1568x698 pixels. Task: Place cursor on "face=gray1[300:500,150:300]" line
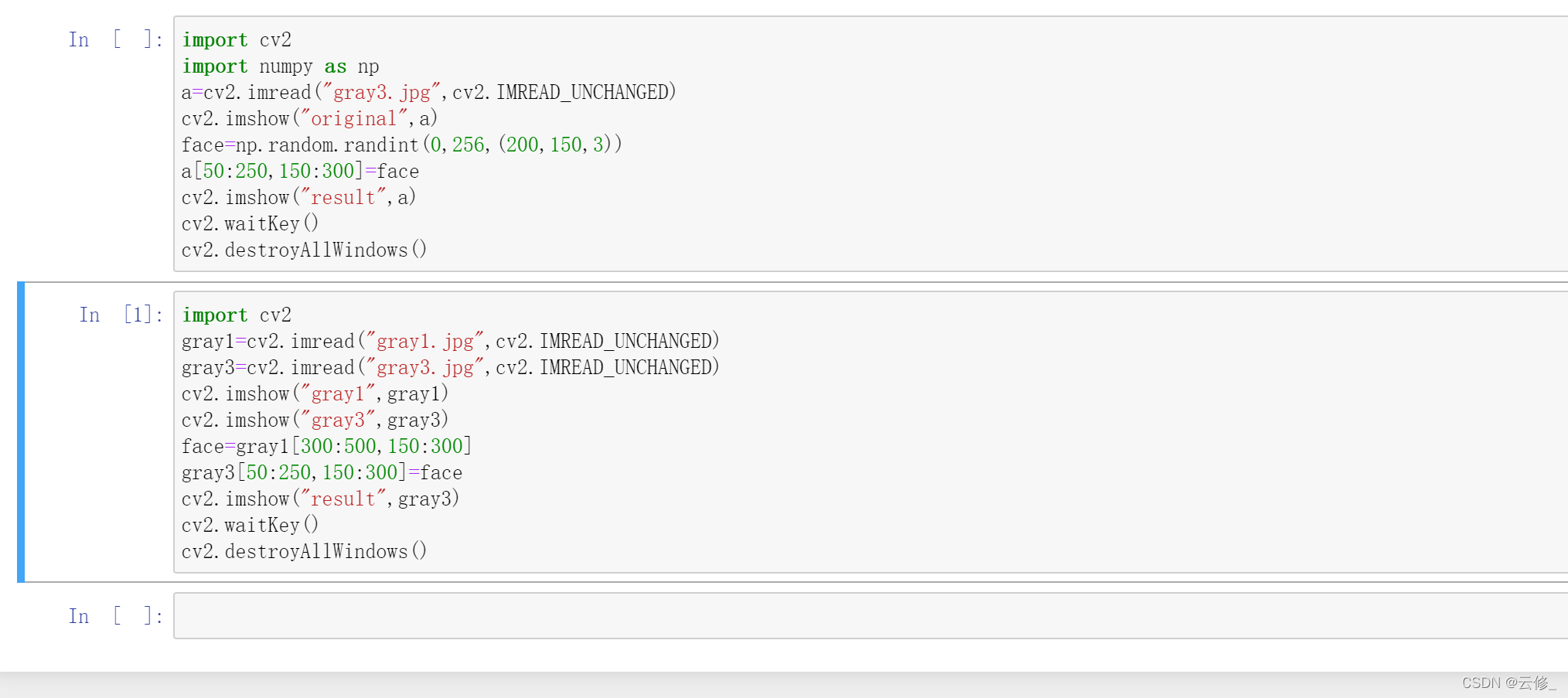click(326, 447)
